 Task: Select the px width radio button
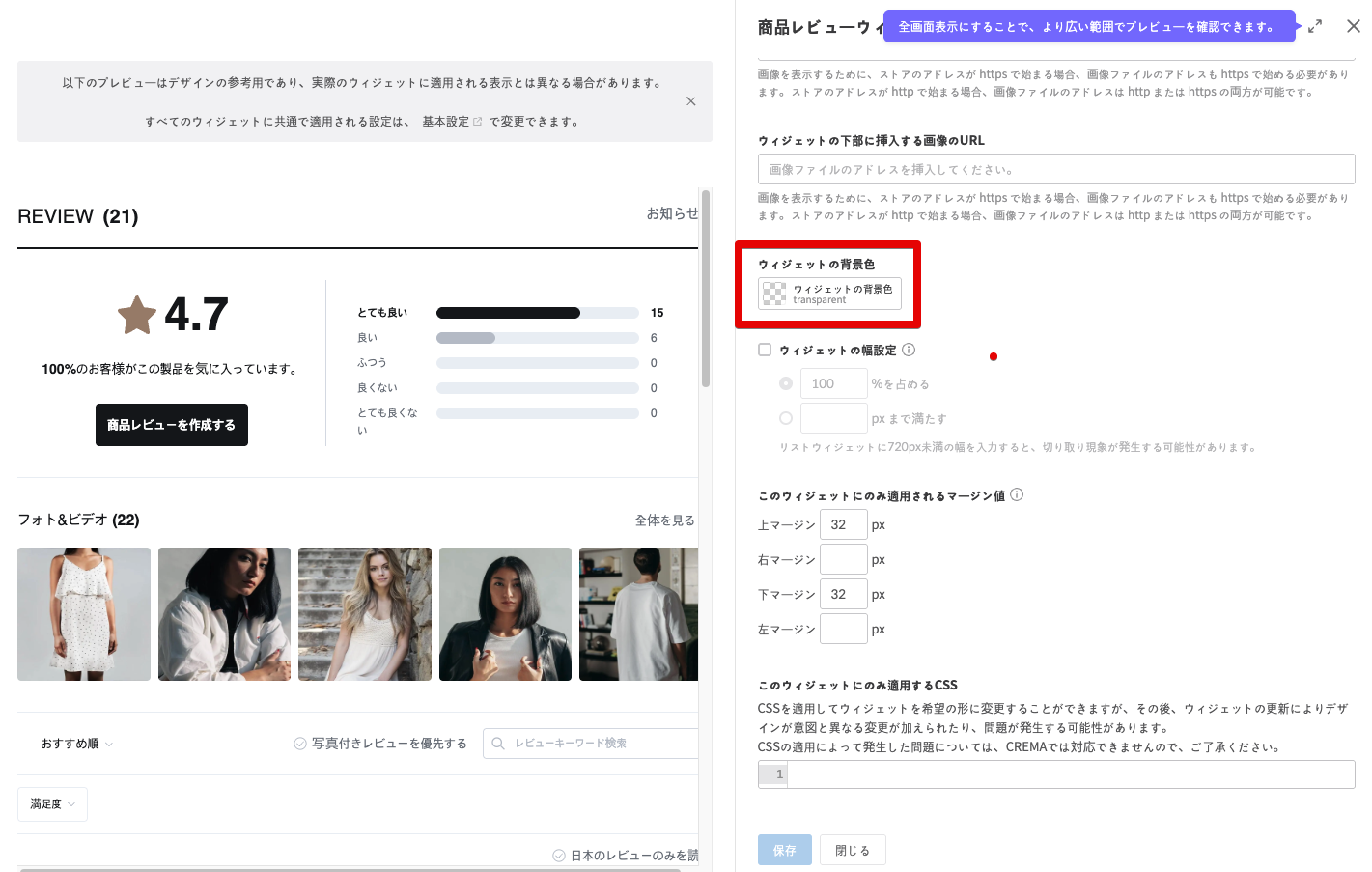(x=786, y=418)
